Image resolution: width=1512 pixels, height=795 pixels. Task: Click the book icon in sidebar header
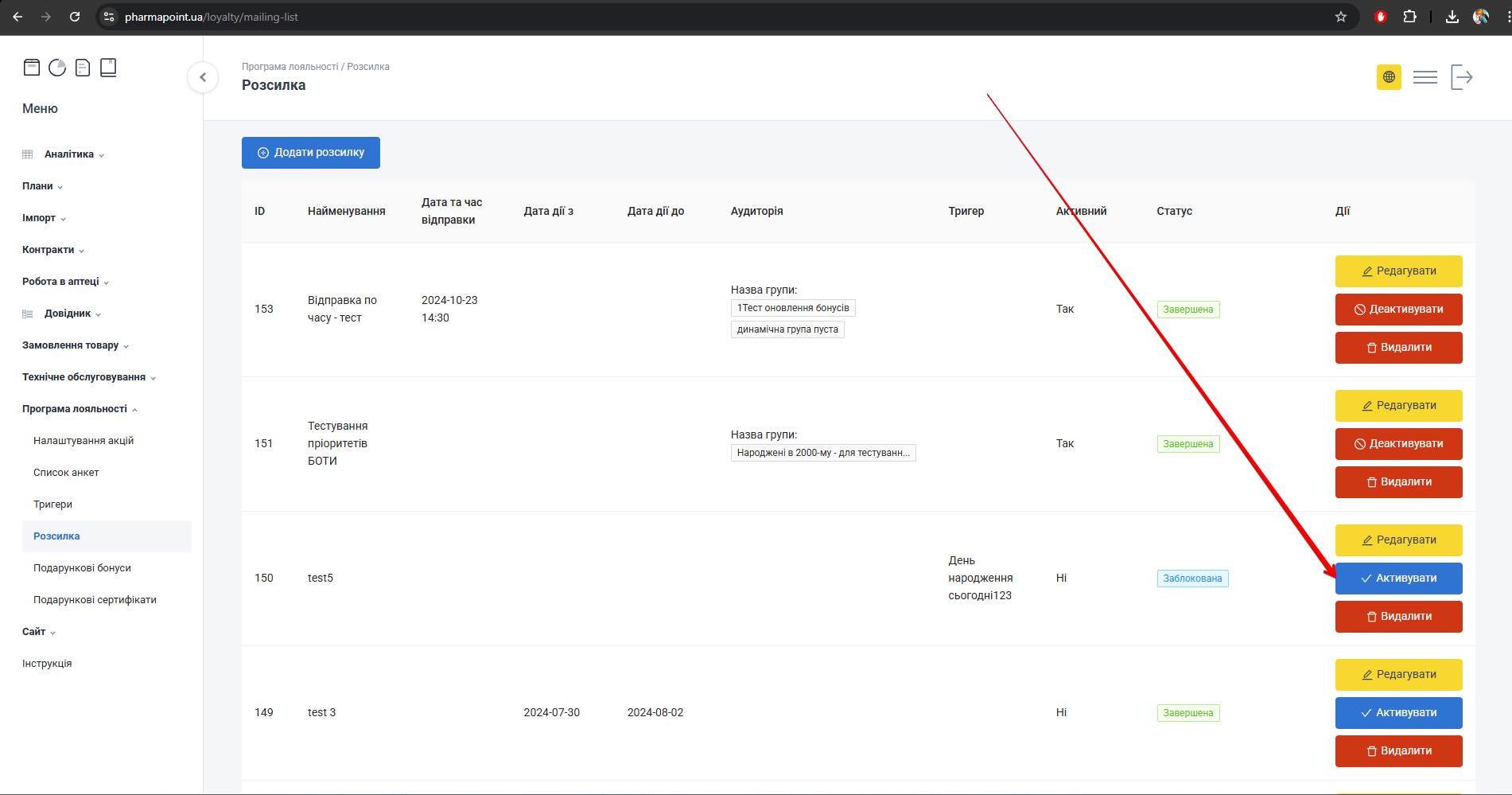(108, 68)
